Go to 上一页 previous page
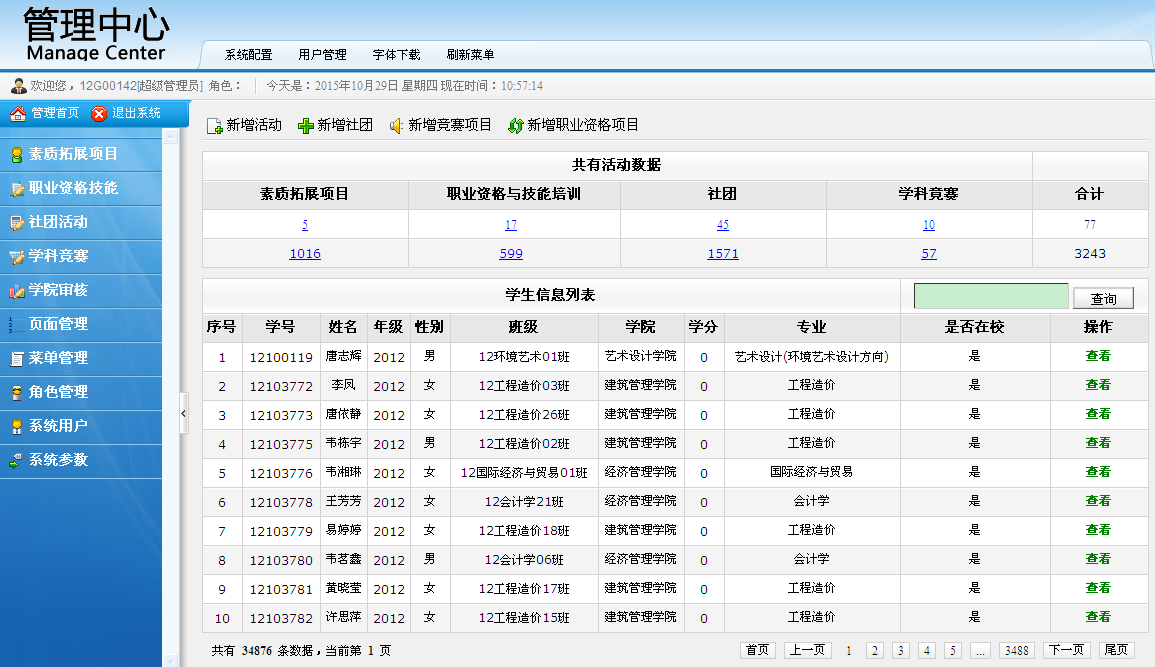Screen dimensions: 1155x667 pos(807,650)
